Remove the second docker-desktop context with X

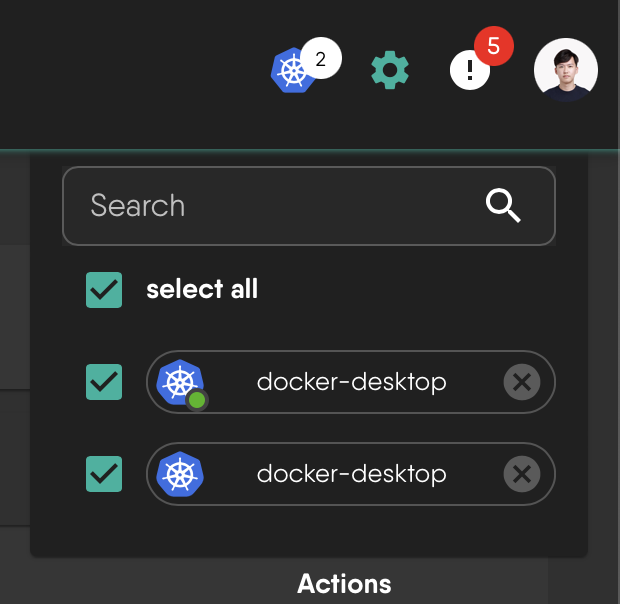pos(521,473)
